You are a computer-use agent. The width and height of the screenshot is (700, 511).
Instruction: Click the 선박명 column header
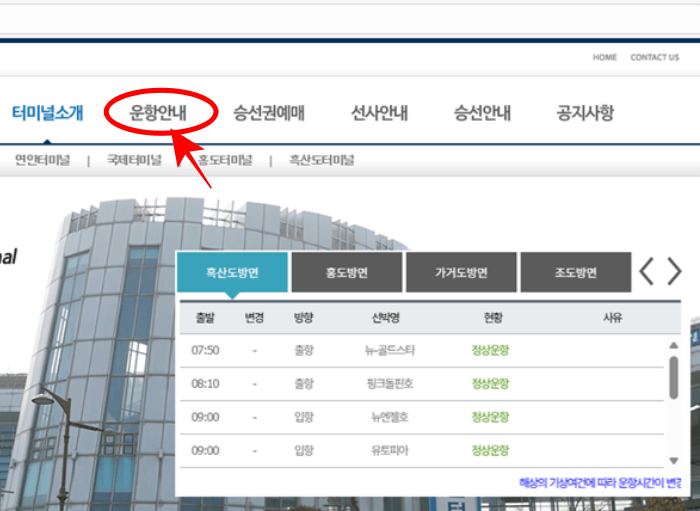[x=386, y=318]
